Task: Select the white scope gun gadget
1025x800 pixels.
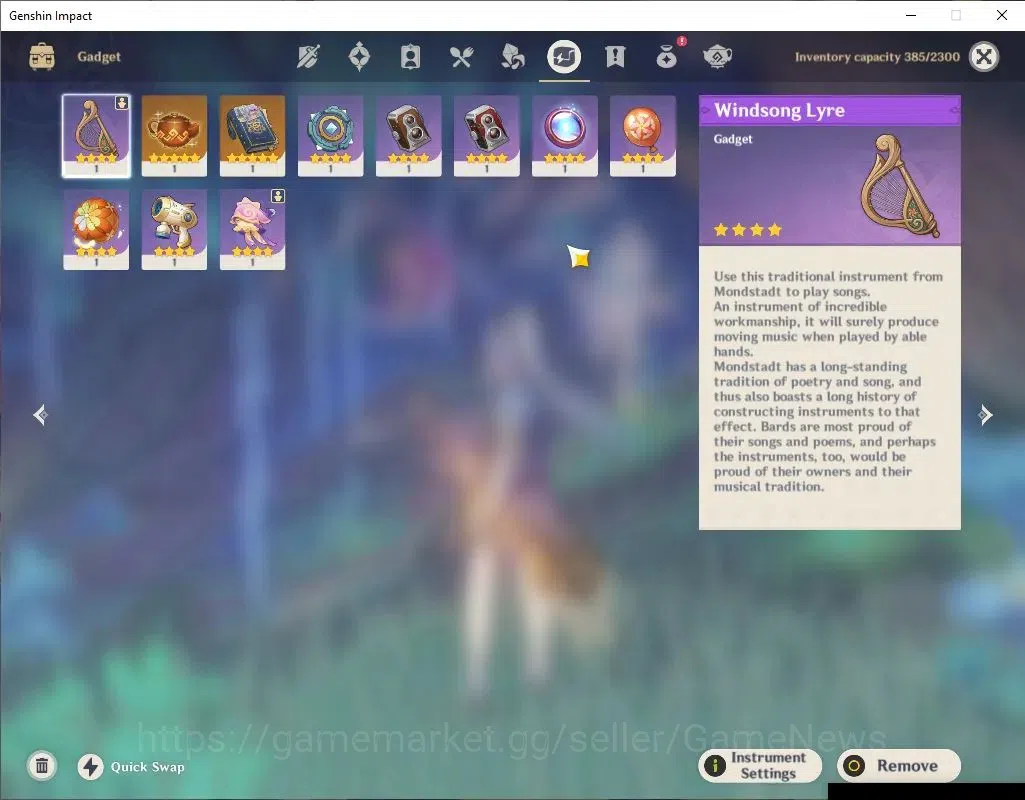Action: click(x=174, y=229)
